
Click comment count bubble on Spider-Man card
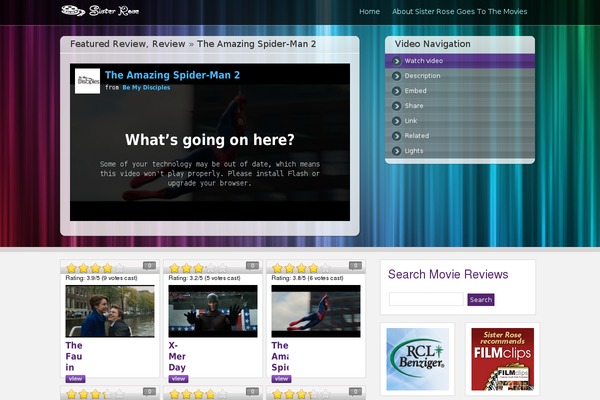coord(355,266)
